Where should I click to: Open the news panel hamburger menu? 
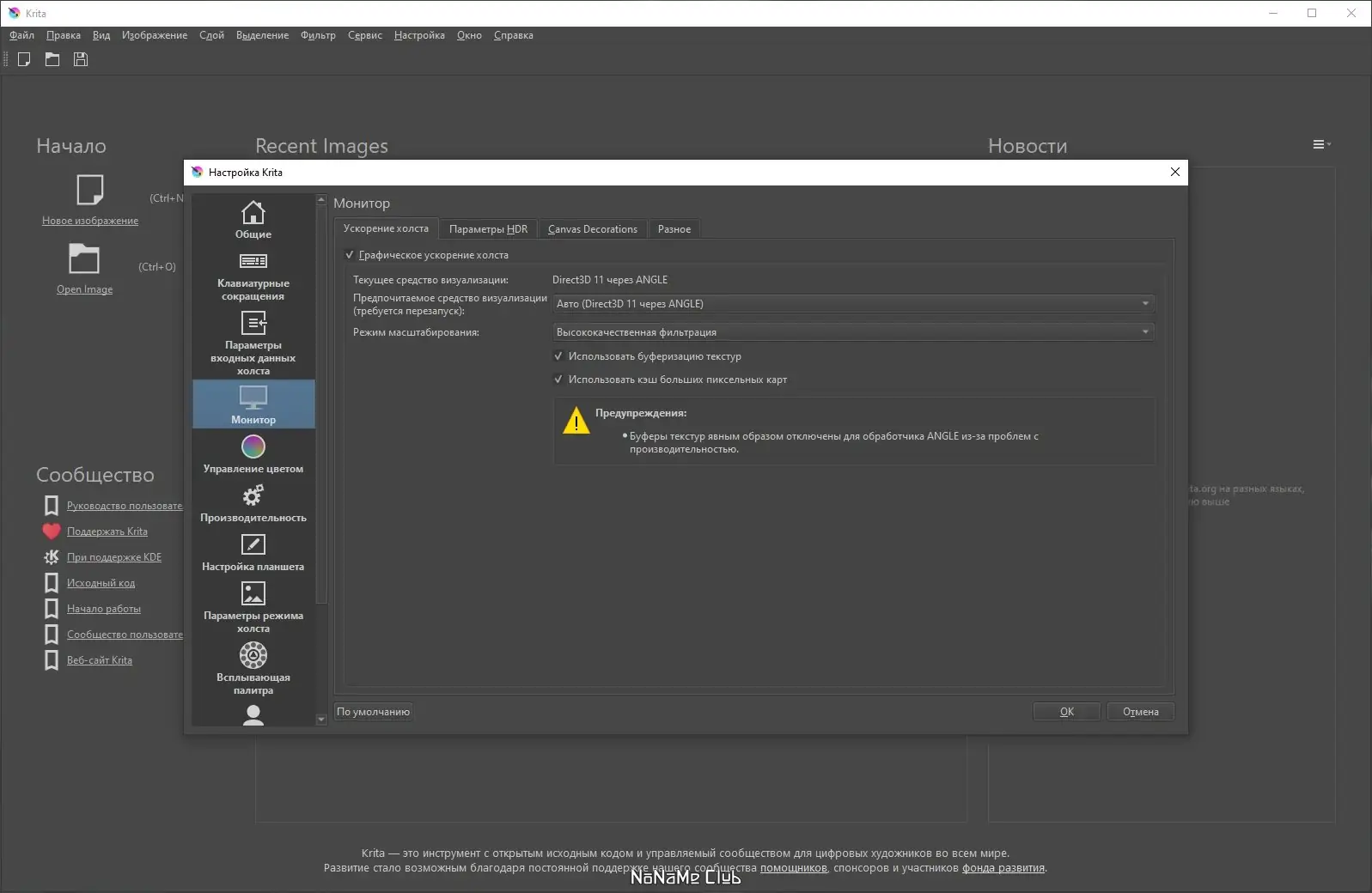point(1321,144)
